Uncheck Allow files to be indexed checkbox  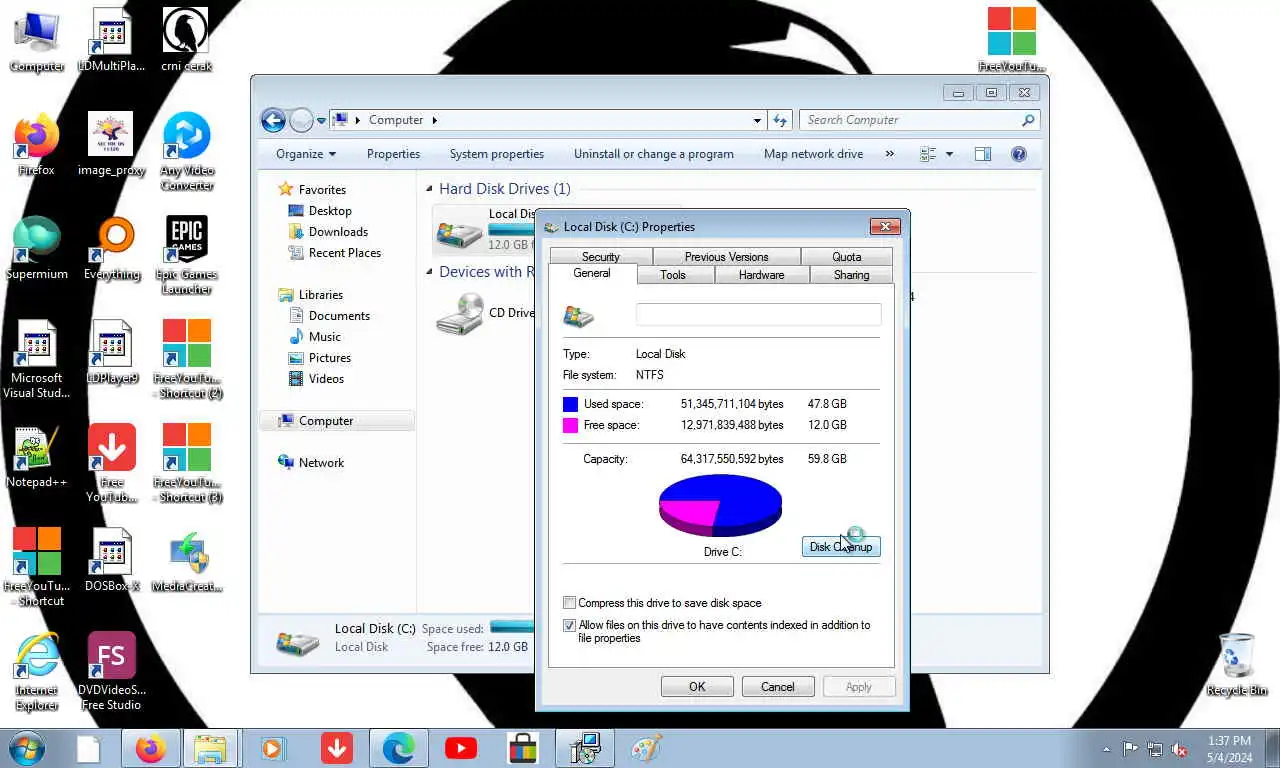(570, 625)
